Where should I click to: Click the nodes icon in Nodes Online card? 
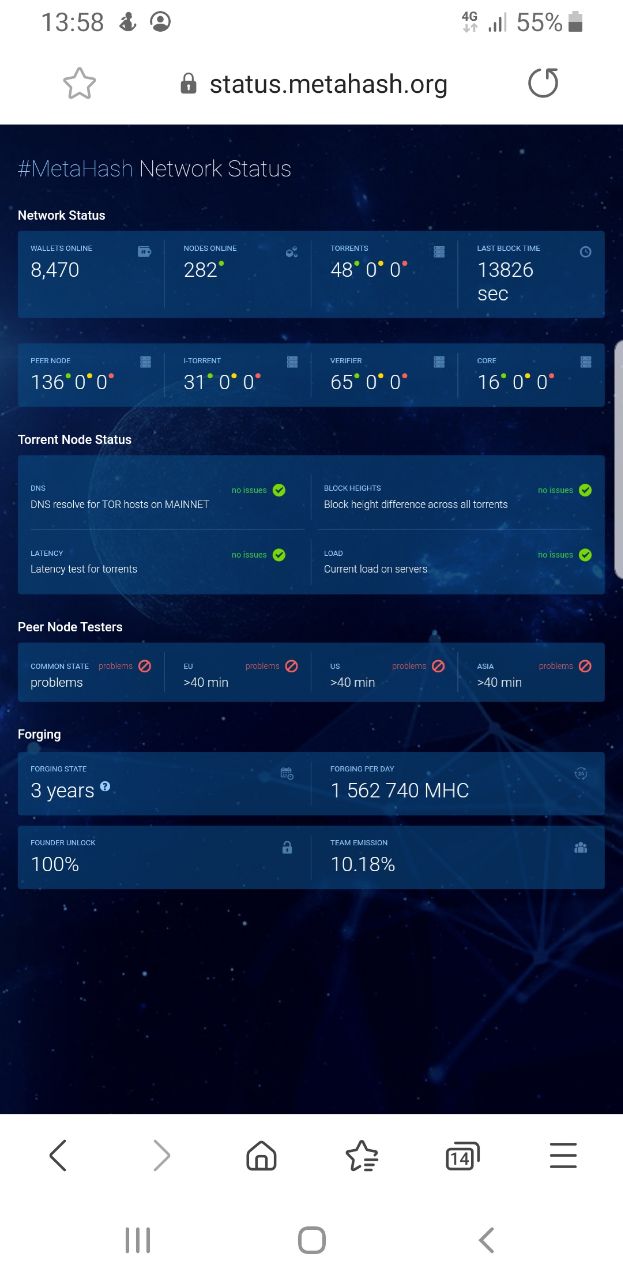tap(291, 252)
